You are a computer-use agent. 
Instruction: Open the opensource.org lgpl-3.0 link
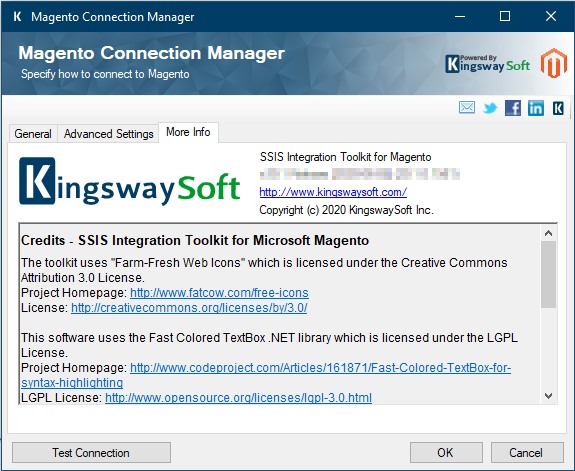point(238,398)
